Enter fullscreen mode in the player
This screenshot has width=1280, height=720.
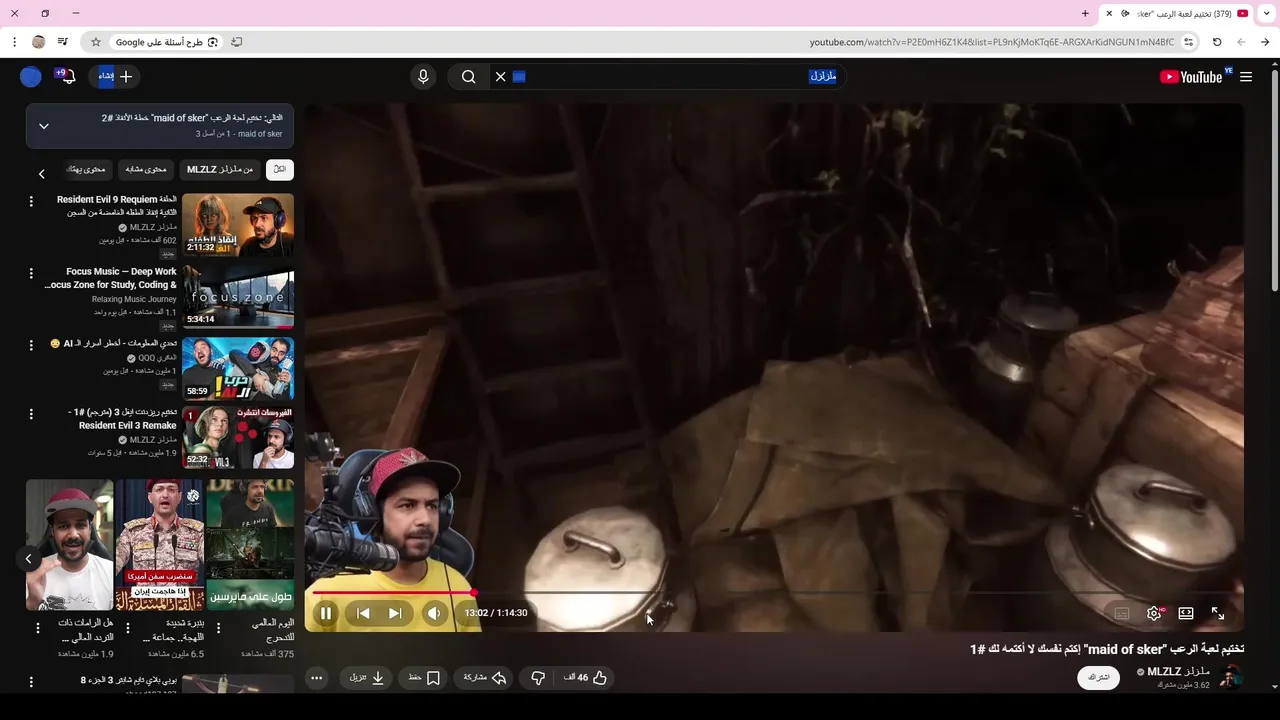pyautogui.click(x=1218, y=613)
